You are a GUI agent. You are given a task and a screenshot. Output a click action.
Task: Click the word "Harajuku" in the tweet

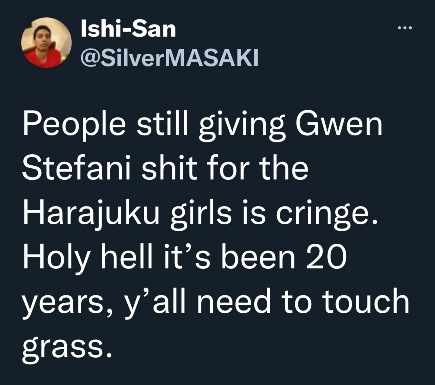pyautogui.click(x=91, y=215)
